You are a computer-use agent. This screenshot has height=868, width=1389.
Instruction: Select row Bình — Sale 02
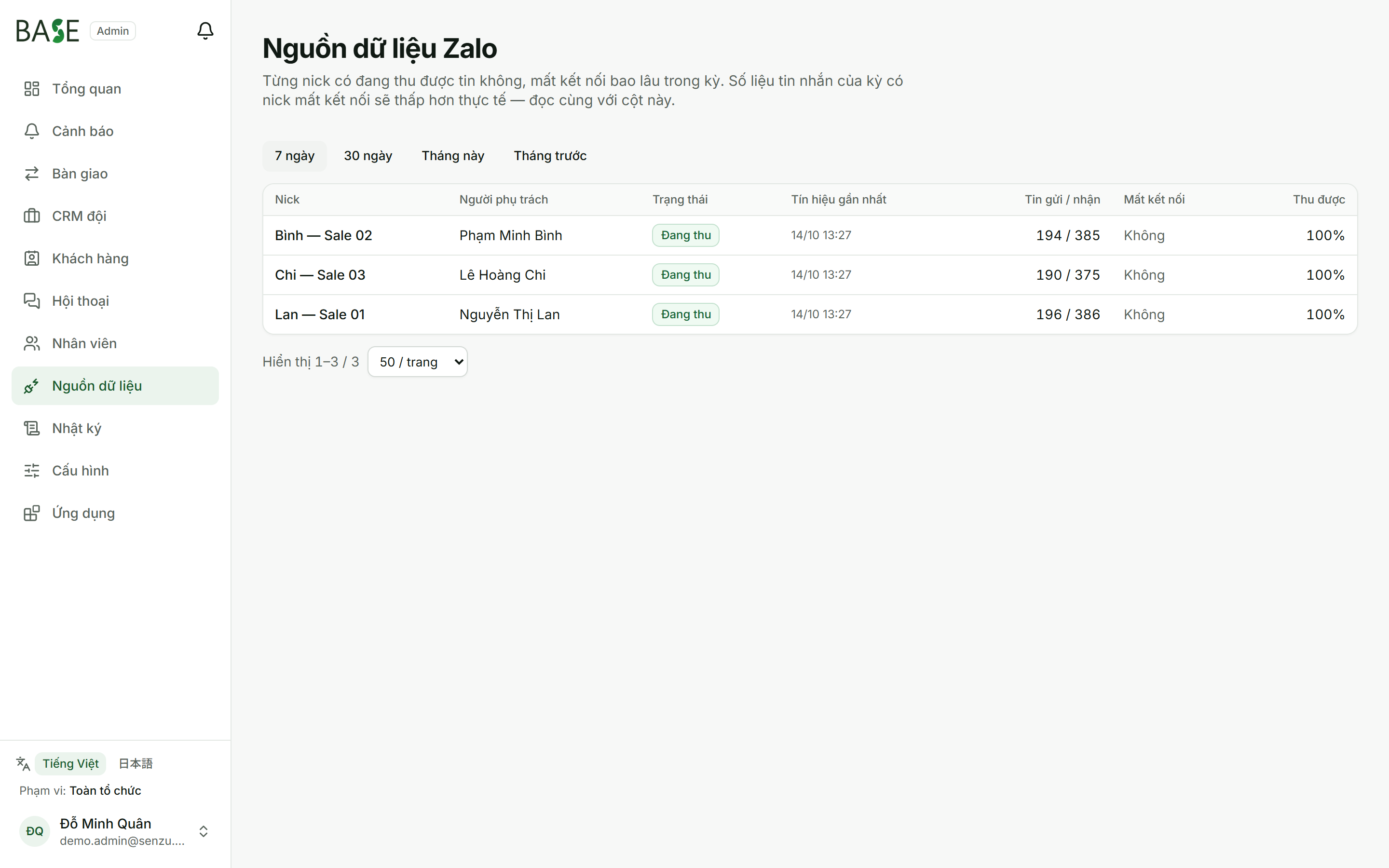point(810,235)
